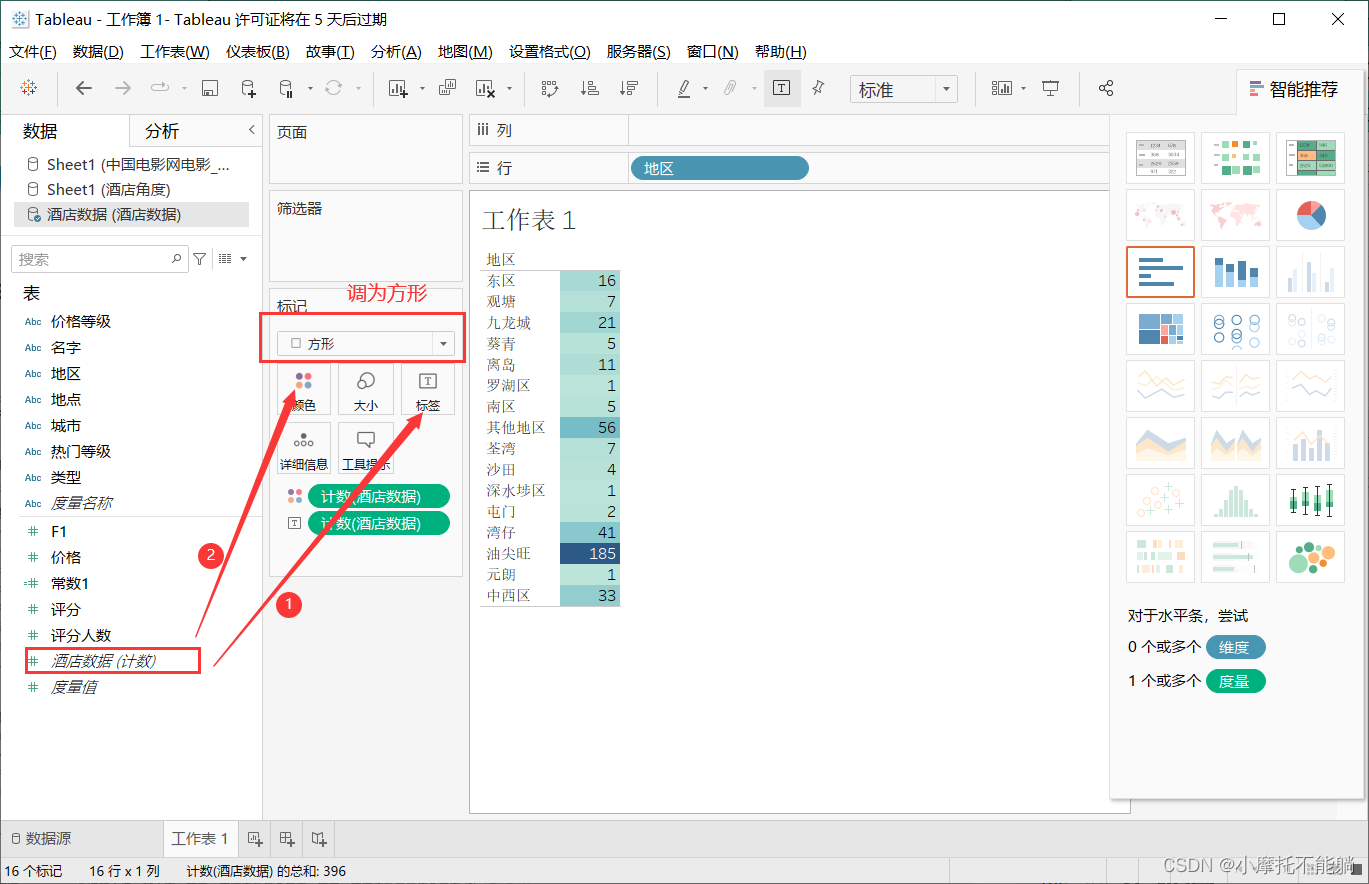Click the Tableau start page logo icon
The image size is (1369, 884).
click(29, 88)
